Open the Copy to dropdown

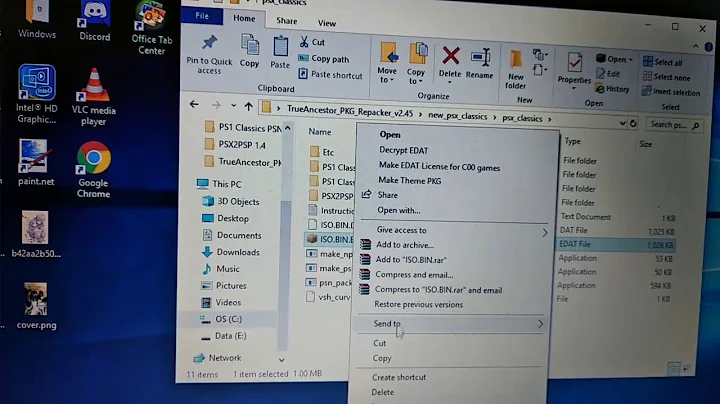coord(416,63)
